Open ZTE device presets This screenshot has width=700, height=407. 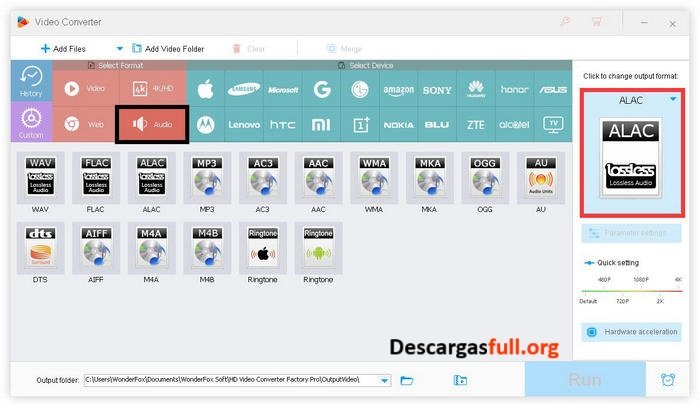tap(476, 125)
